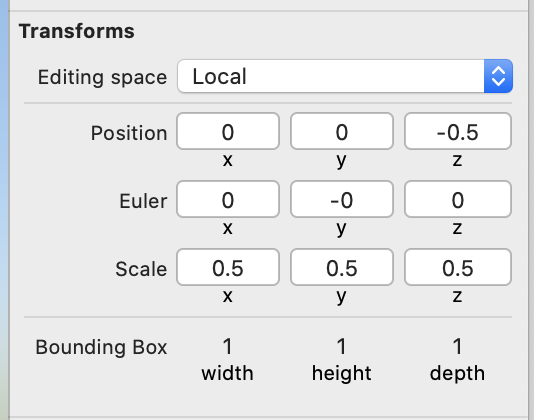Select the Euler x input field
The image size is (534, 420).
[x=228, y=199]
